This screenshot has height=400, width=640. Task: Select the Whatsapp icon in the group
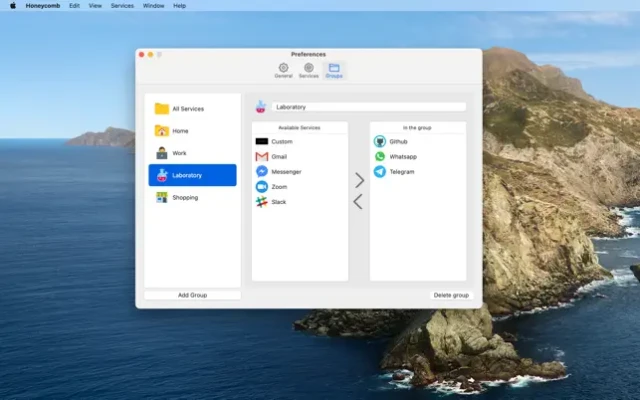coord(380,157)
